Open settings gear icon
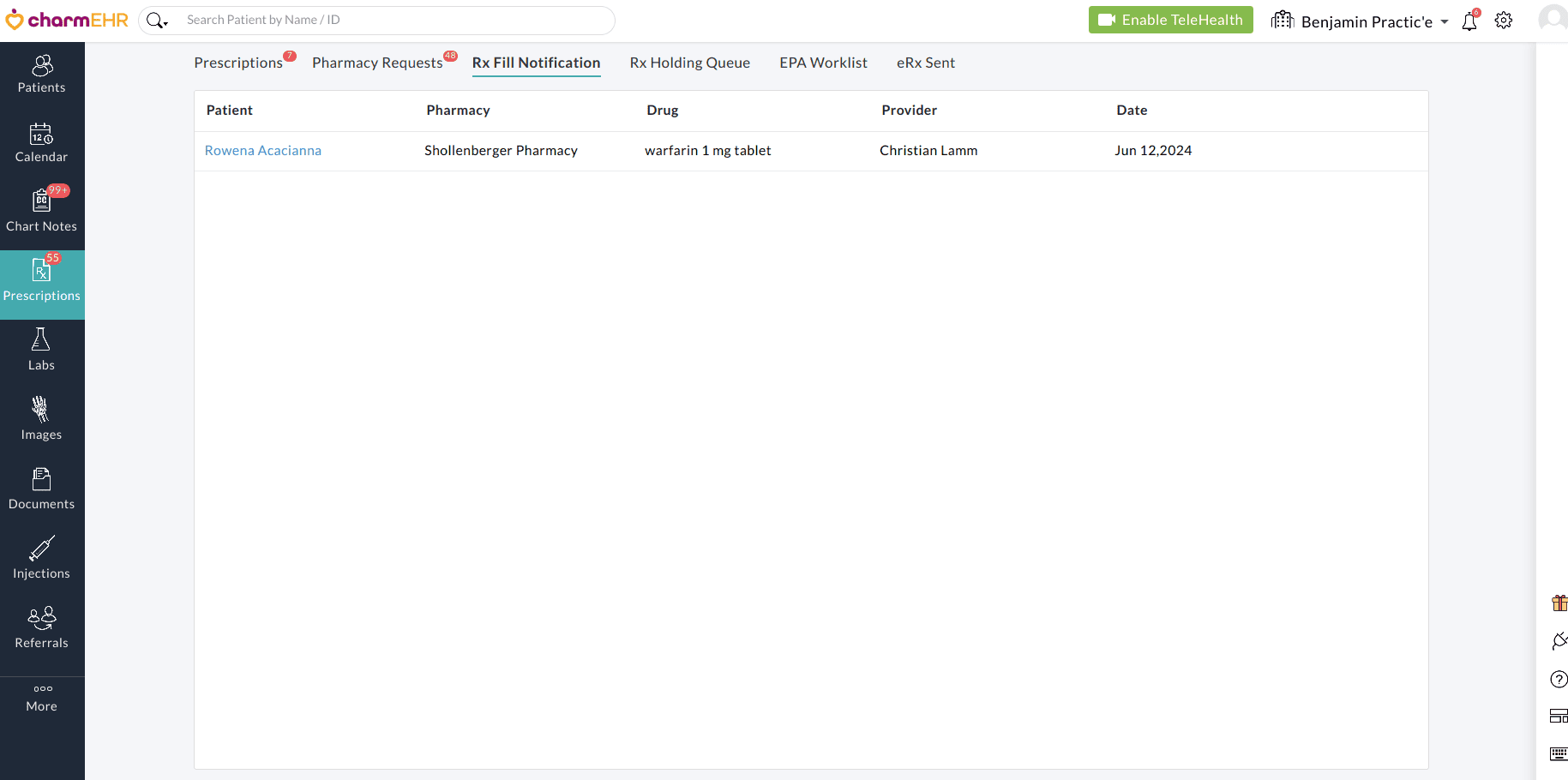Screen dimensions: 1568x780 coord(1504,21)
